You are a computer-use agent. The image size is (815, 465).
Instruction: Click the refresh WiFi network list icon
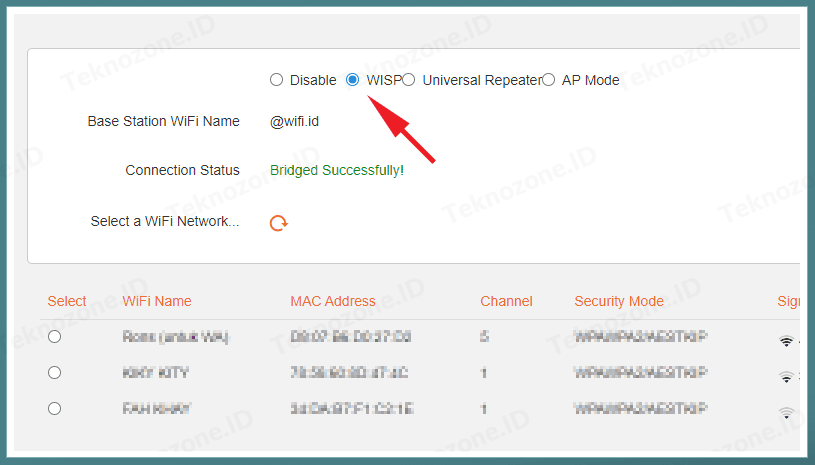[279, 223]
